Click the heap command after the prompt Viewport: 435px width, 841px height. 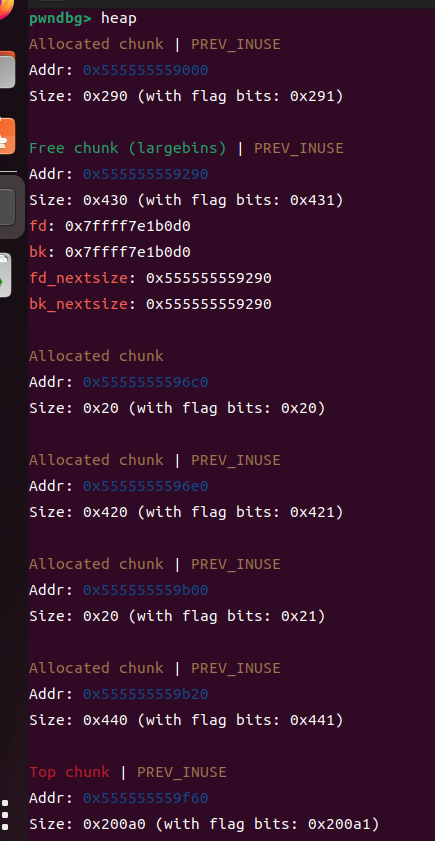[119, 19]
